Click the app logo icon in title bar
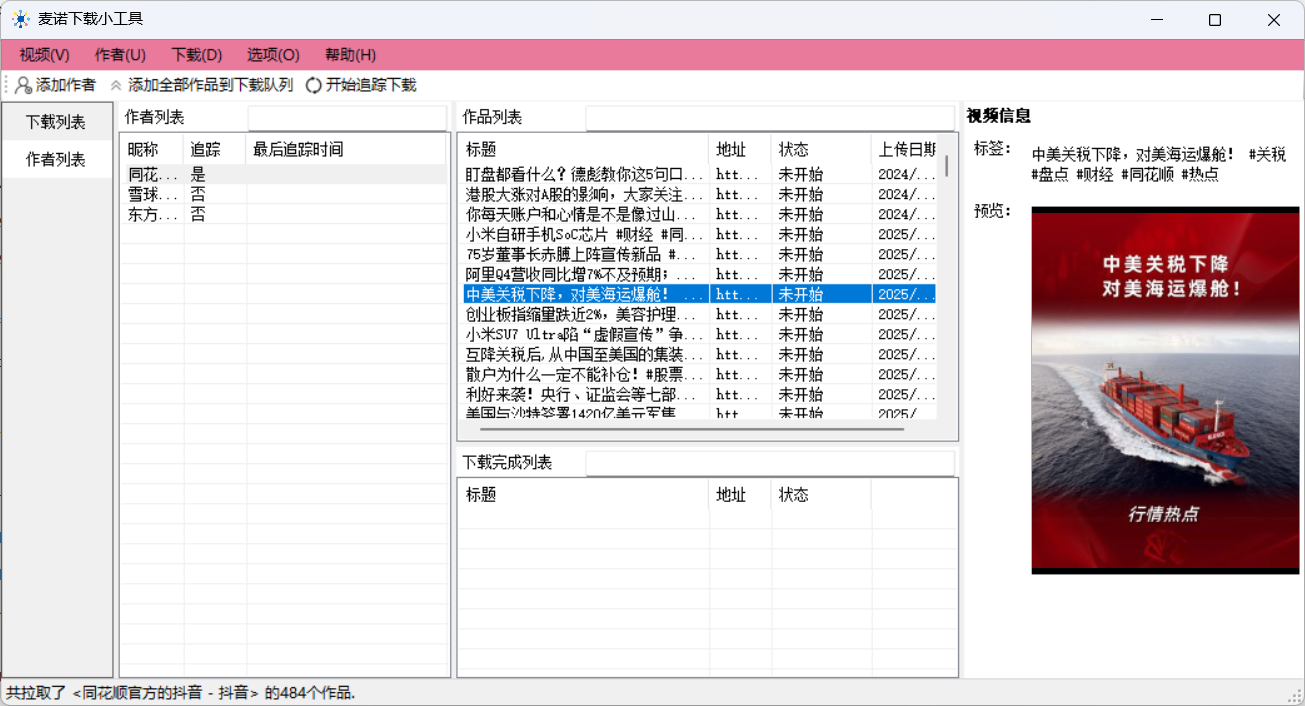Viewport: 1305px width, 706px height. coord(20,19)
